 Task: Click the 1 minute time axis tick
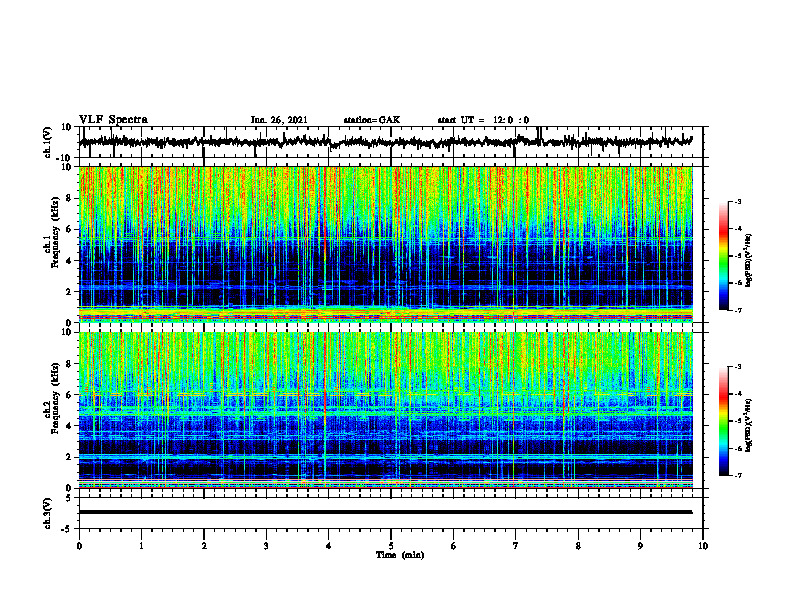coord(141,546)
